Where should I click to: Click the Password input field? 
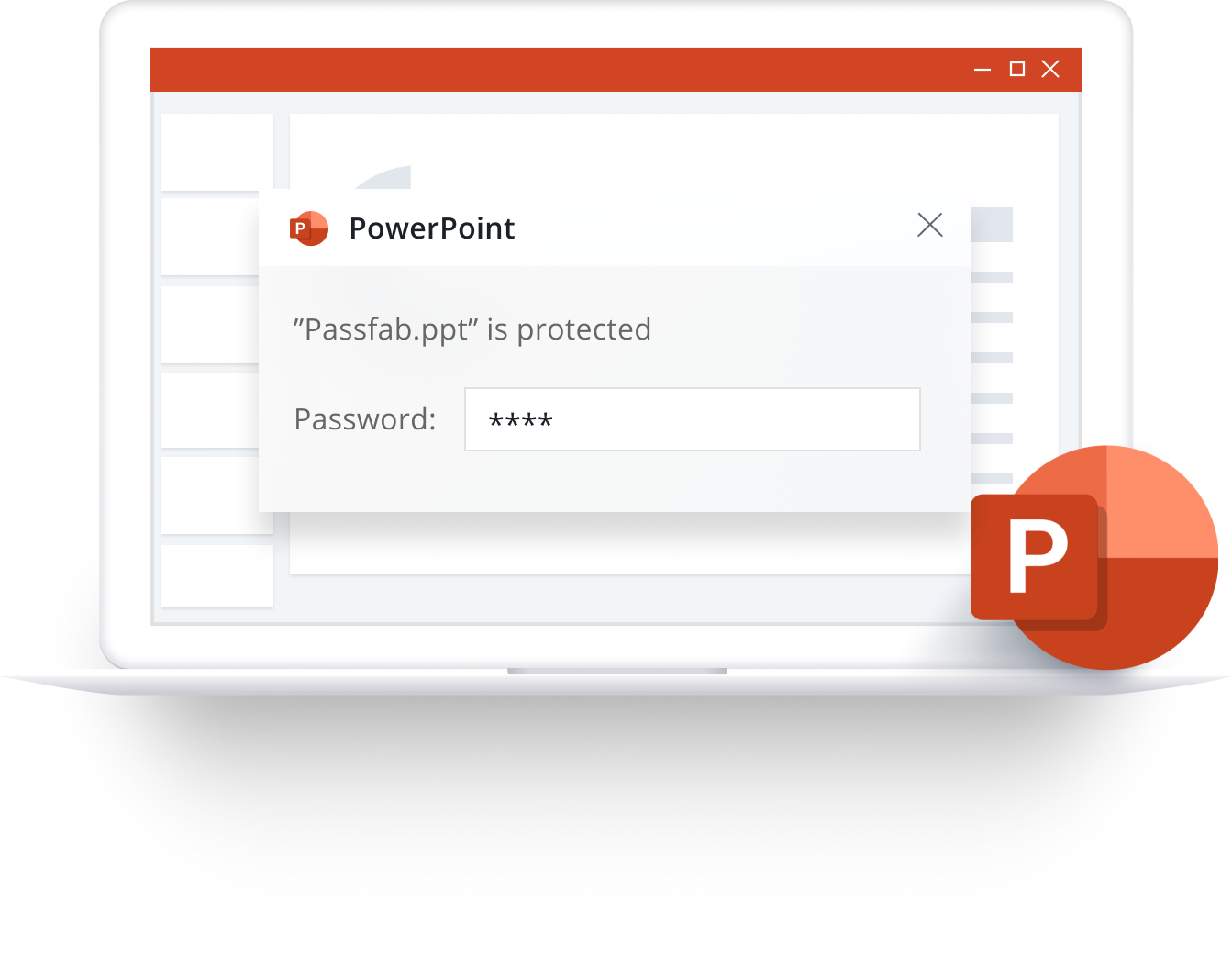tap(693, 419)
